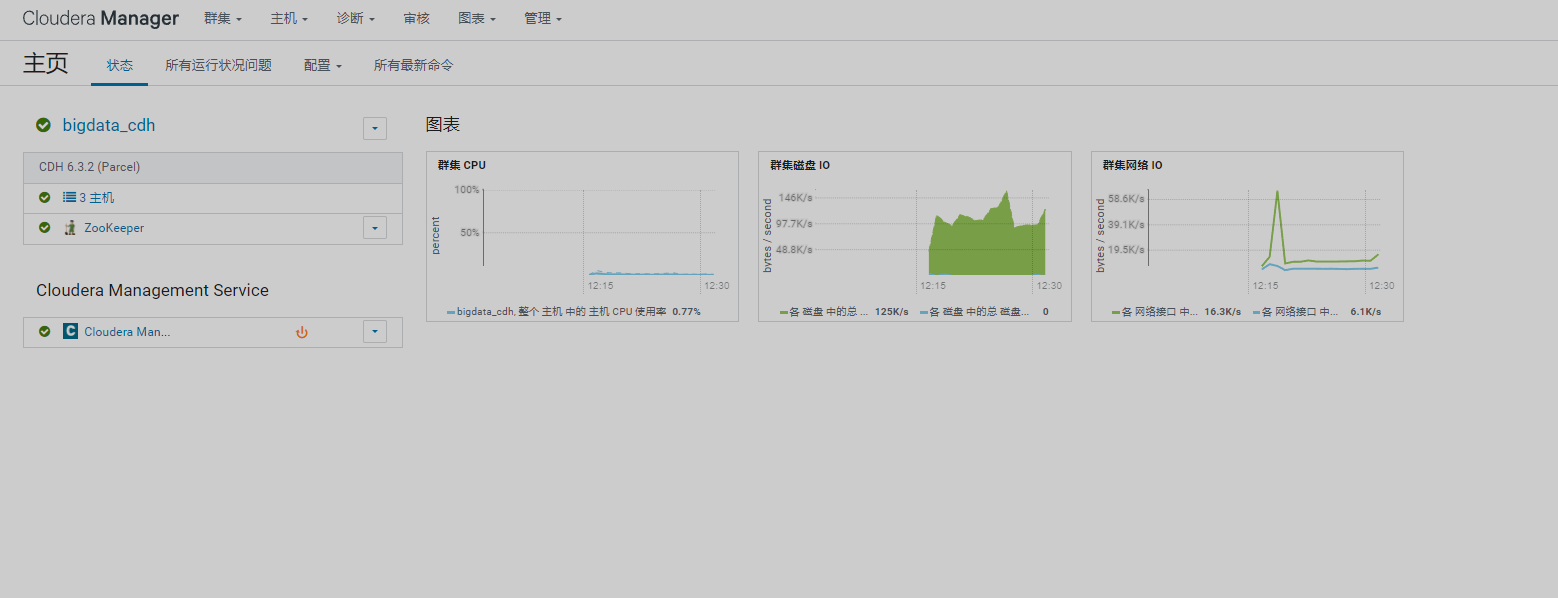Click the 125K/s disk legend value
This screenshot has width=1558, height=598.
pyautogui.click(x=891, y=312)
